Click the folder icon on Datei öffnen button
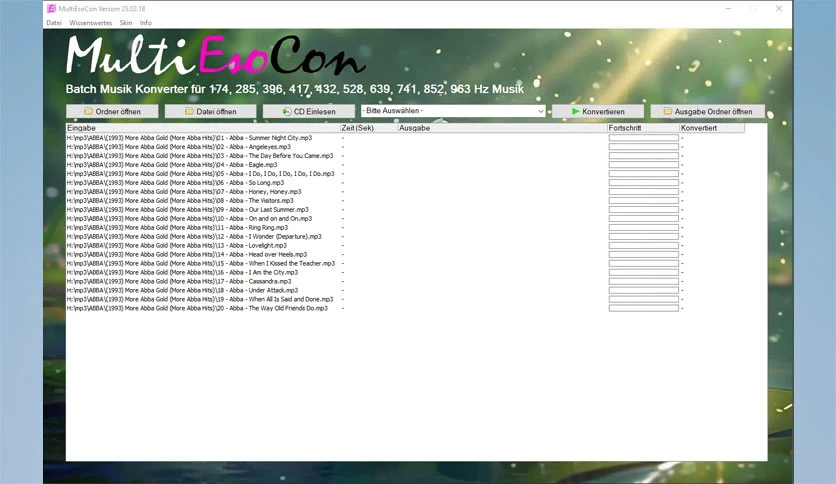 (x=189, y=111)
